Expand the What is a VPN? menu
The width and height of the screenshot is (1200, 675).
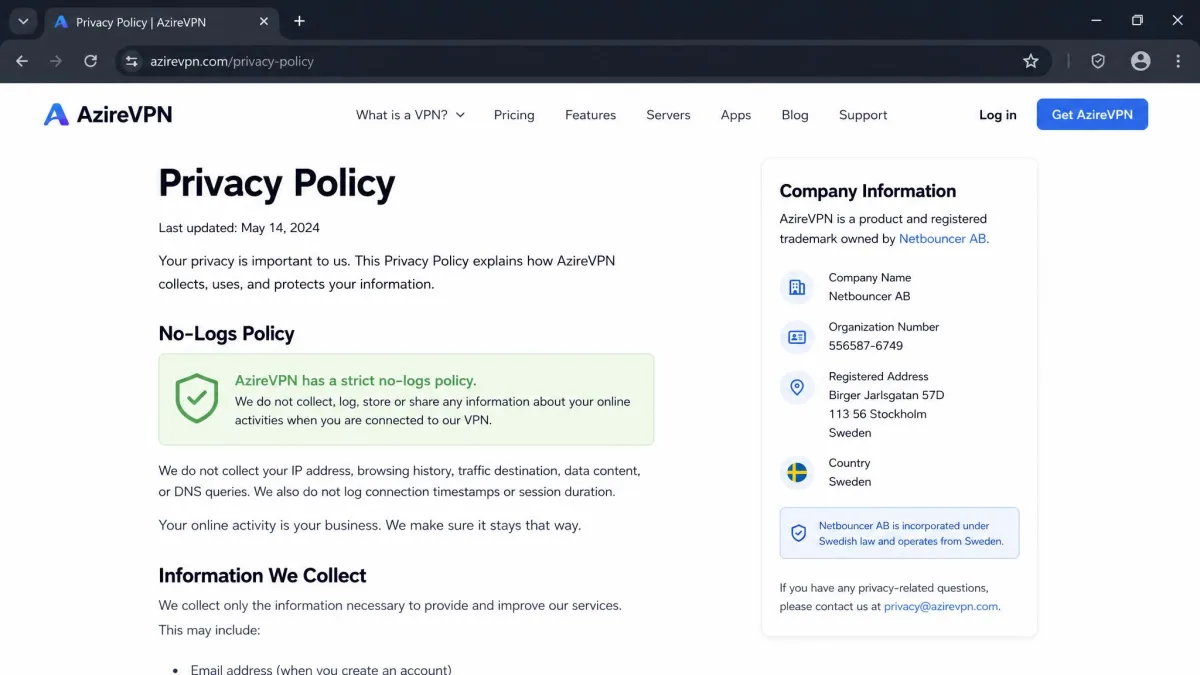coord(410,115)
